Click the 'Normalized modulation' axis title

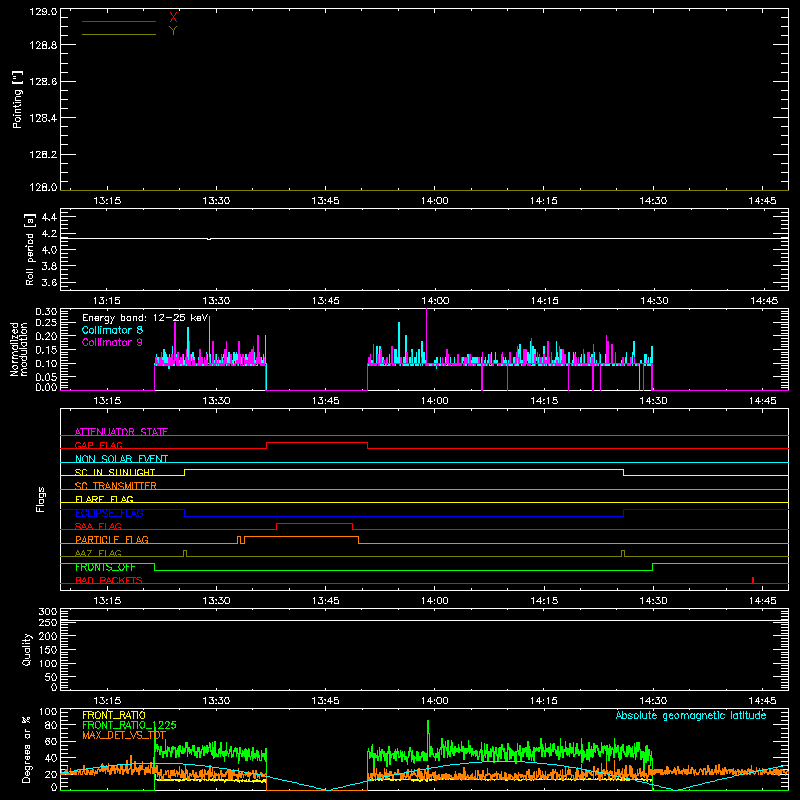point(19,349)
